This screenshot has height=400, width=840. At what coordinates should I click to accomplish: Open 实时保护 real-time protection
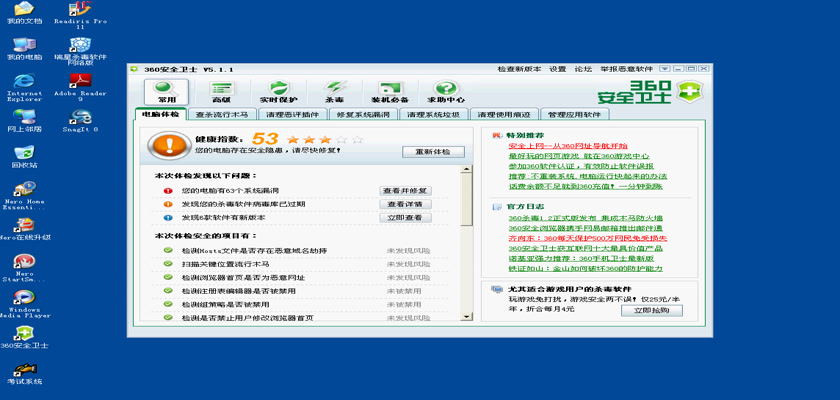279,92
